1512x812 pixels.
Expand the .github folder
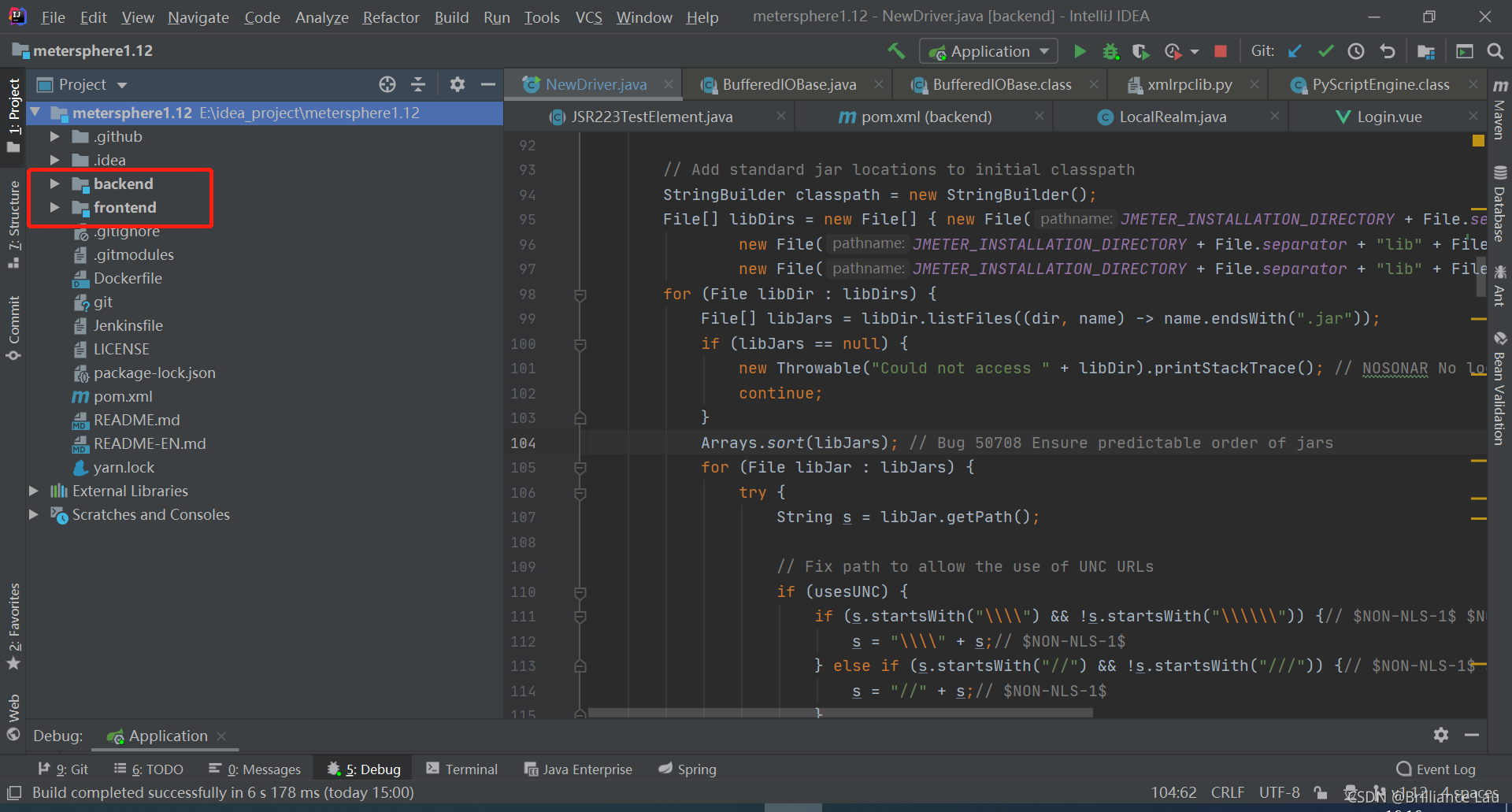pos(54,136)
